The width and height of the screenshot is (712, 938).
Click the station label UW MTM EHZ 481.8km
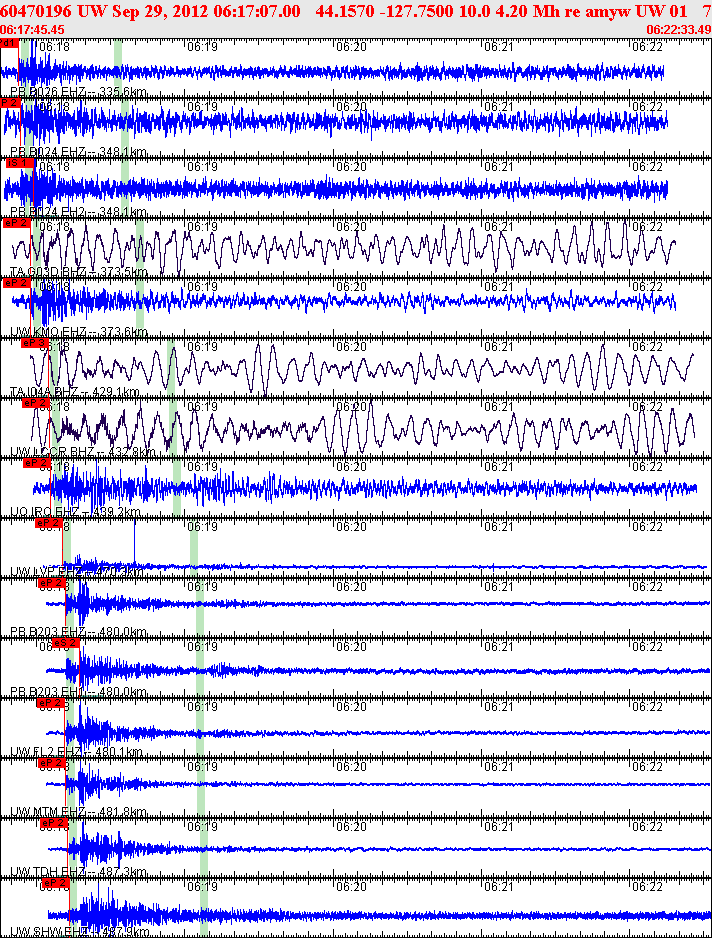(x=78, y=812)
